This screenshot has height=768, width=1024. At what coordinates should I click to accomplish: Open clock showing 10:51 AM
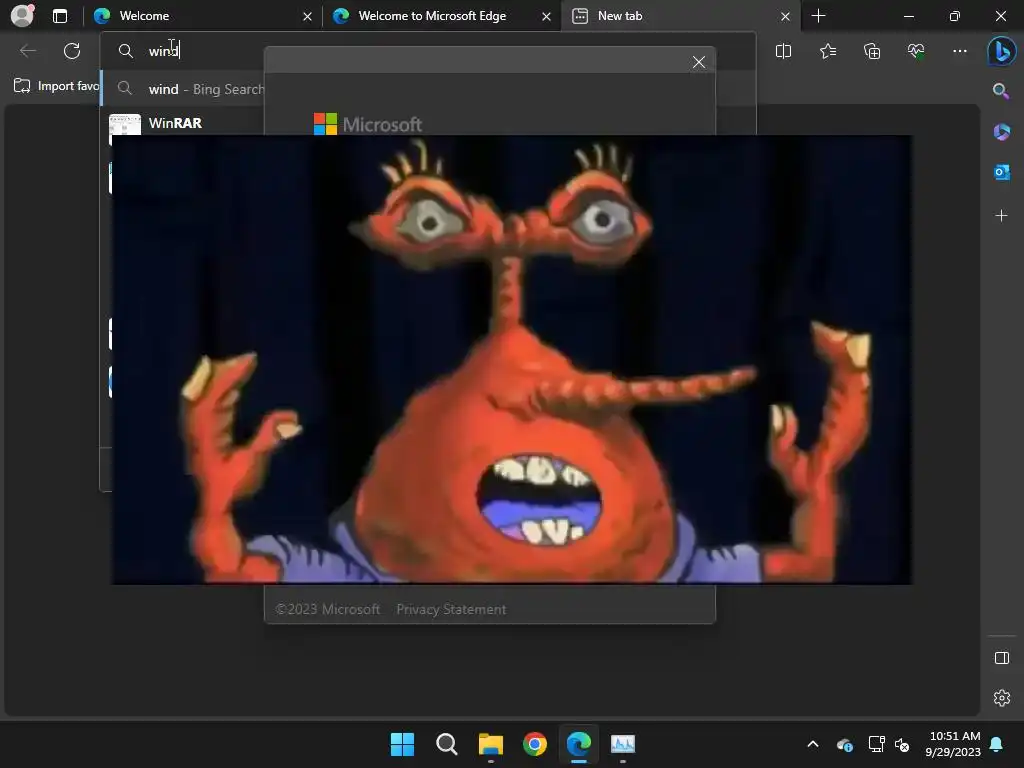[x=953, y=744]
